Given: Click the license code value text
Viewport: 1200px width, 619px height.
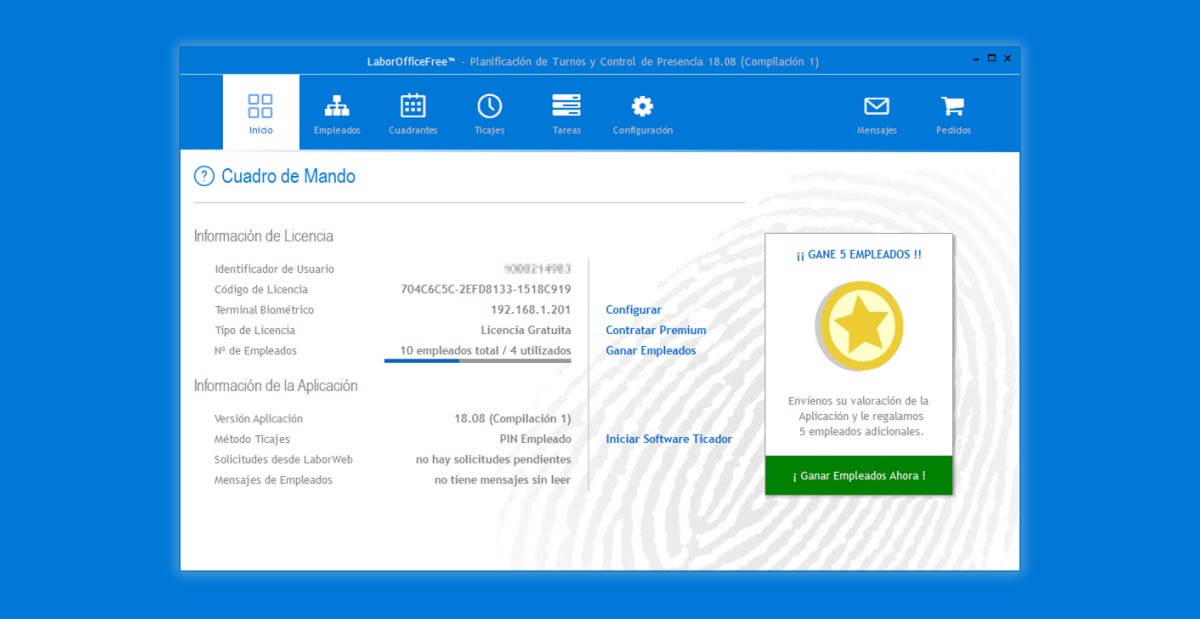Looking at the screenshot, I should [486, 290].
